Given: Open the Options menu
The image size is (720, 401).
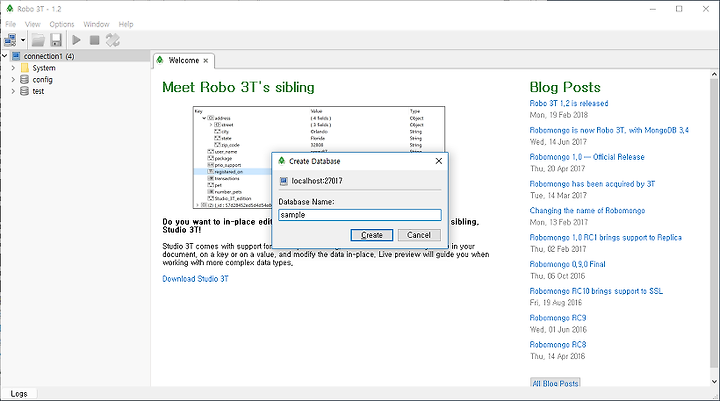Looking at the screenshot, I should pyautogui.click(x=62, y=24).
